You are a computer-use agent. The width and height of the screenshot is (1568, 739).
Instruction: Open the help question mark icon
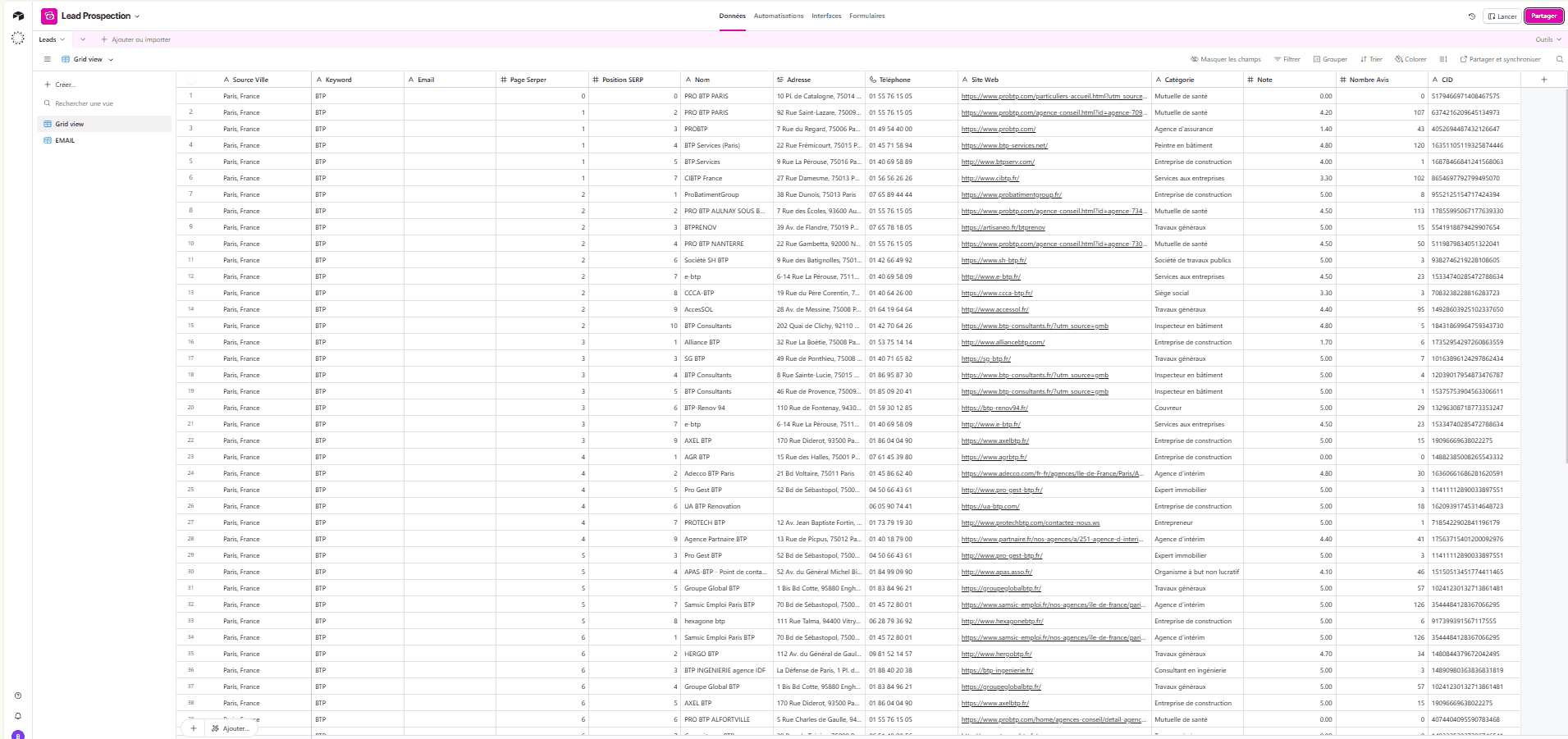[x=18, y=696]
